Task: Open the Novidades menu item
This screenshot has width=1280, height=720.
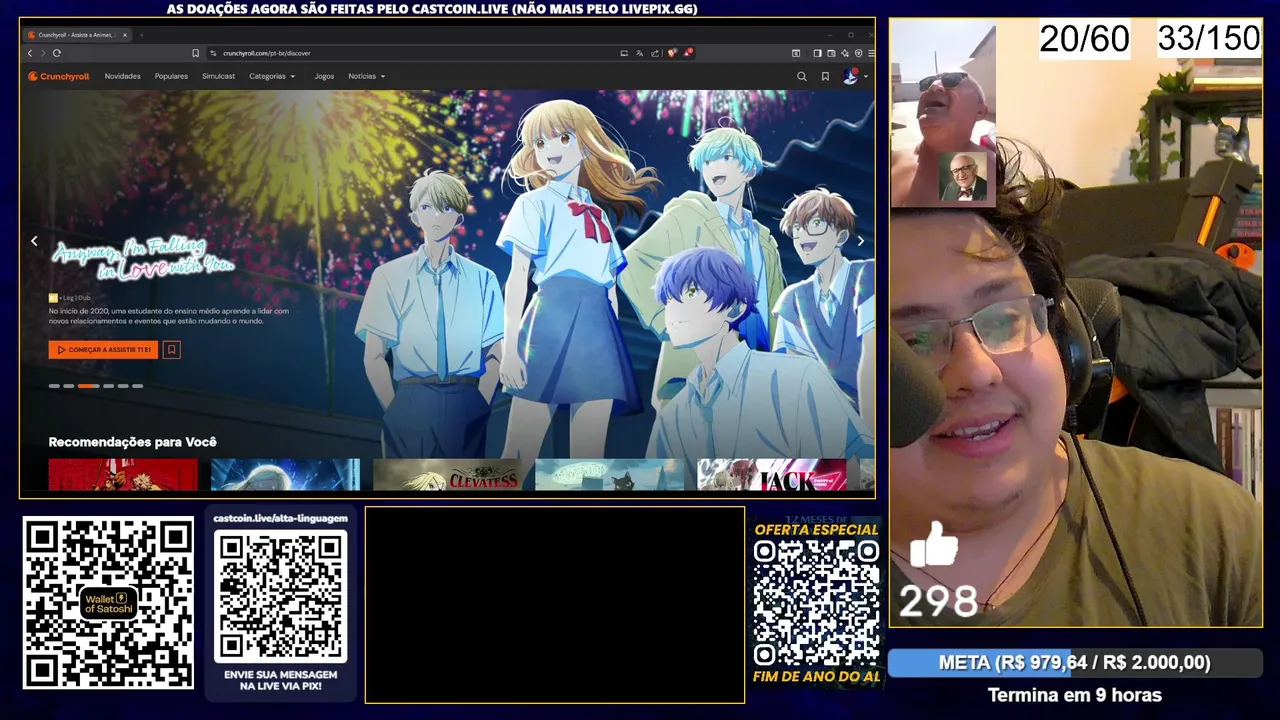Action: (123, 76)
